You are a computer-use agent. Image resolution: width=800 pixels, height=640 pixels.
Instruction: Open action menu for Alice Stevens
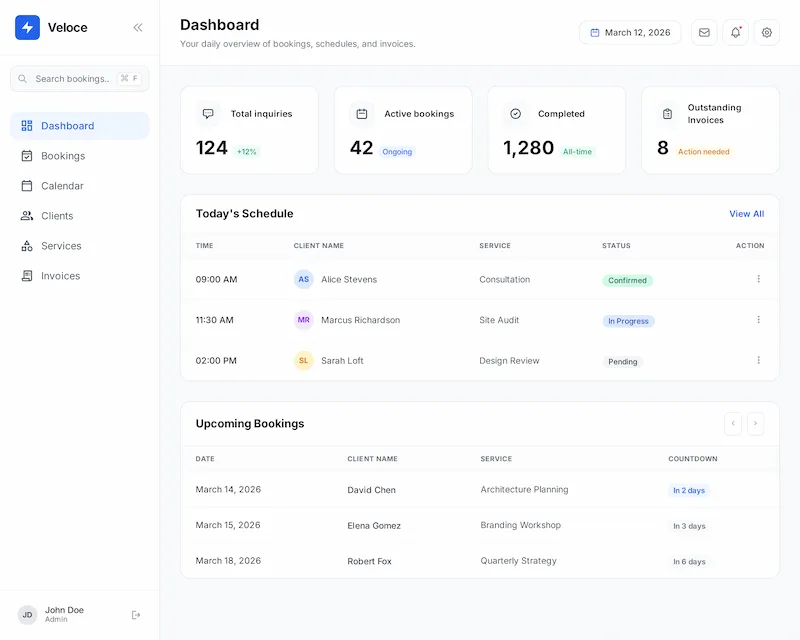(759, 279)
